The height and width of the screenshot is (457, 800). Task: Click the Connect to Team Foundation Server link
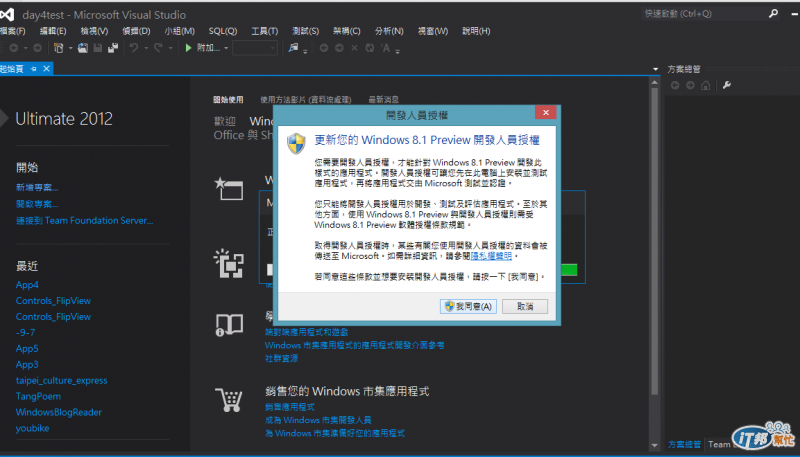point(84,220)
